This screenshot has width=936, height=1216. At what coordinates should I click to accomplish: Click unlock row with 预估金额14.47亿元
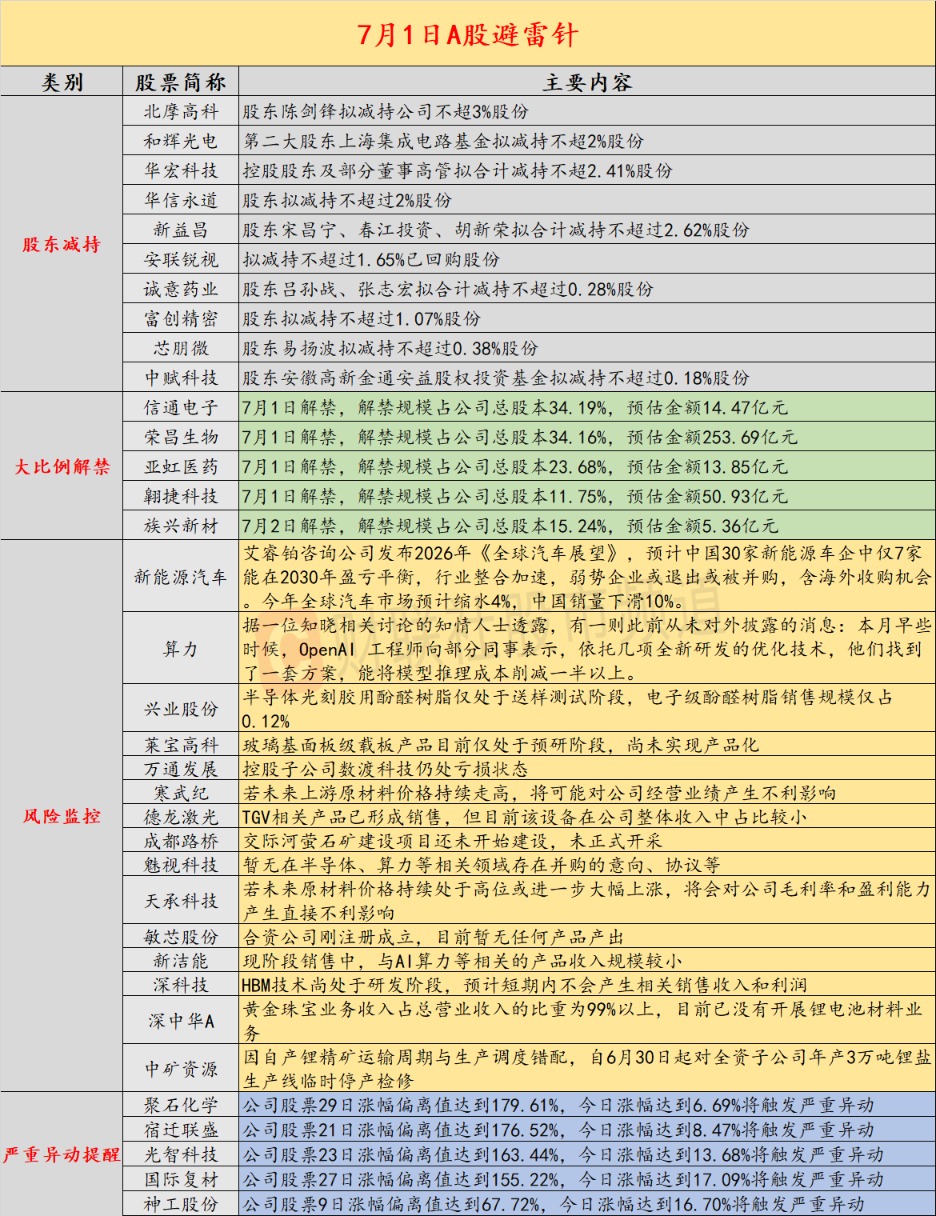point(586,407)
